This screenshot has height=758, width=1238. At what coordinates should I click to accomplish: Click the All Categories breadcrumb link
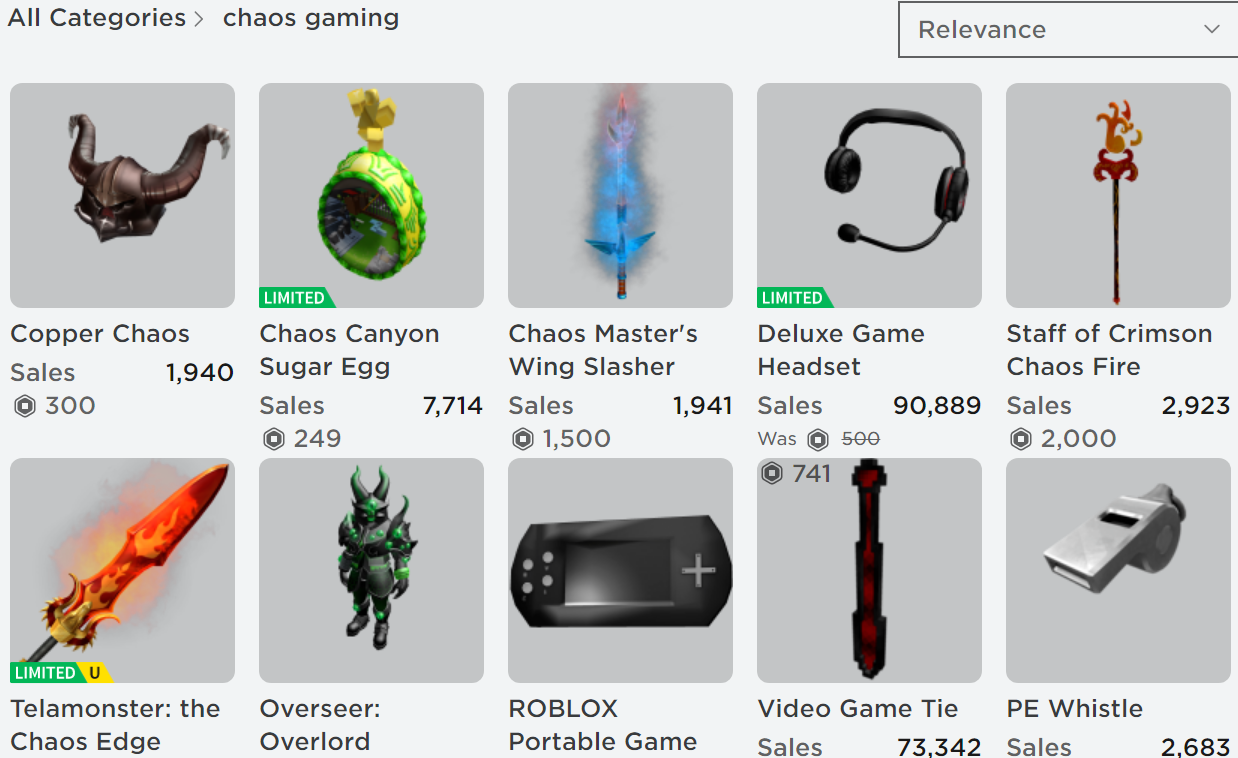97,18
